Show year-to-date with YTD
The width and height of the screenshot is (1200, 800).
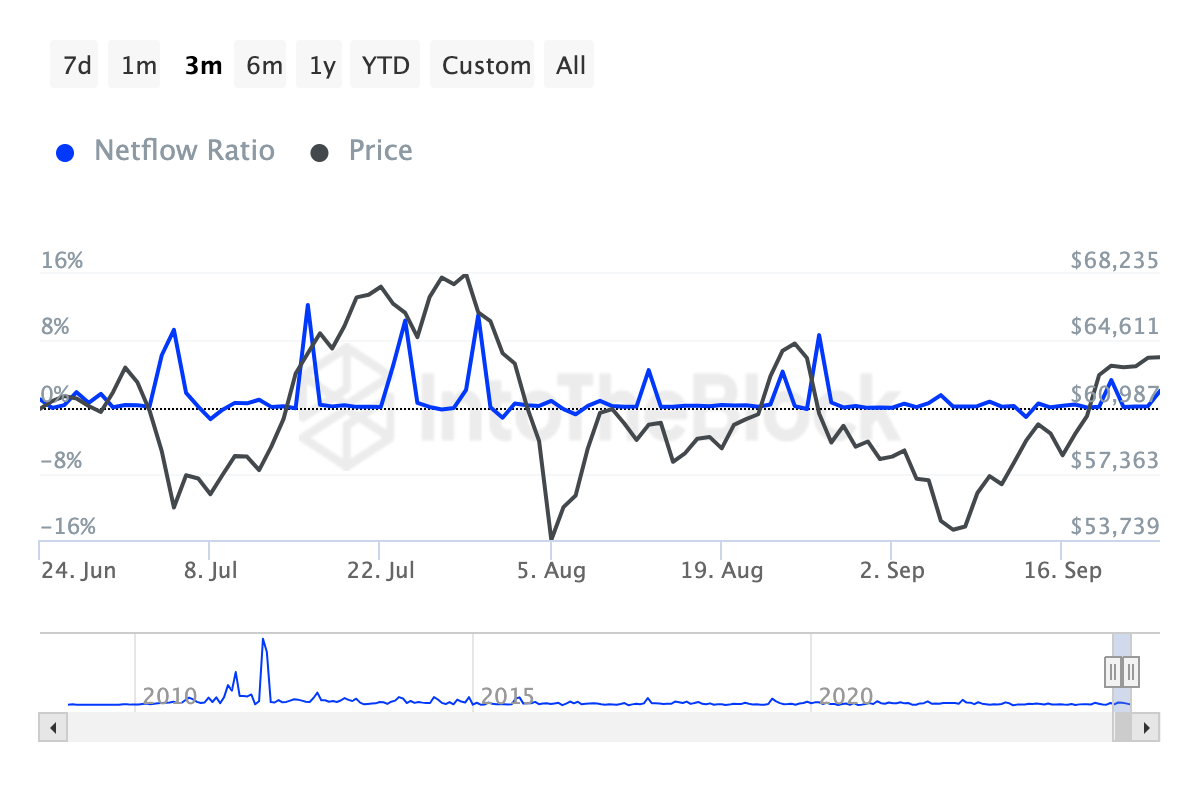[385, 65]
